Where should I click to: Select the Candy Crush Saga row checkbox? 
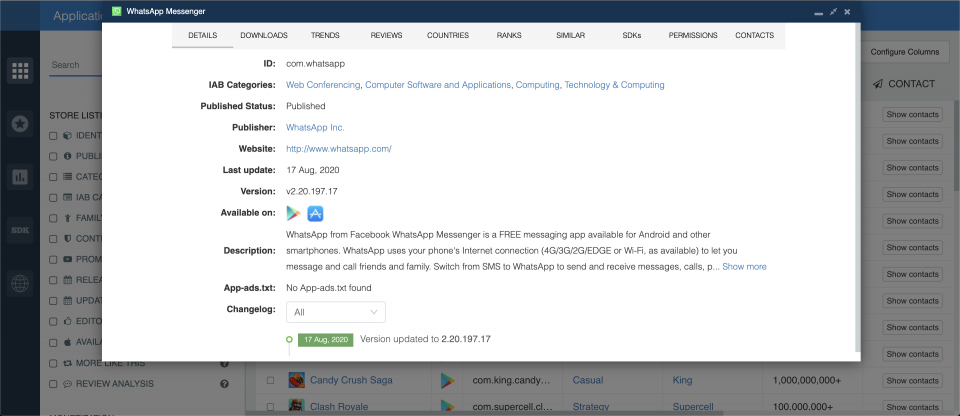tap(270, 380)
